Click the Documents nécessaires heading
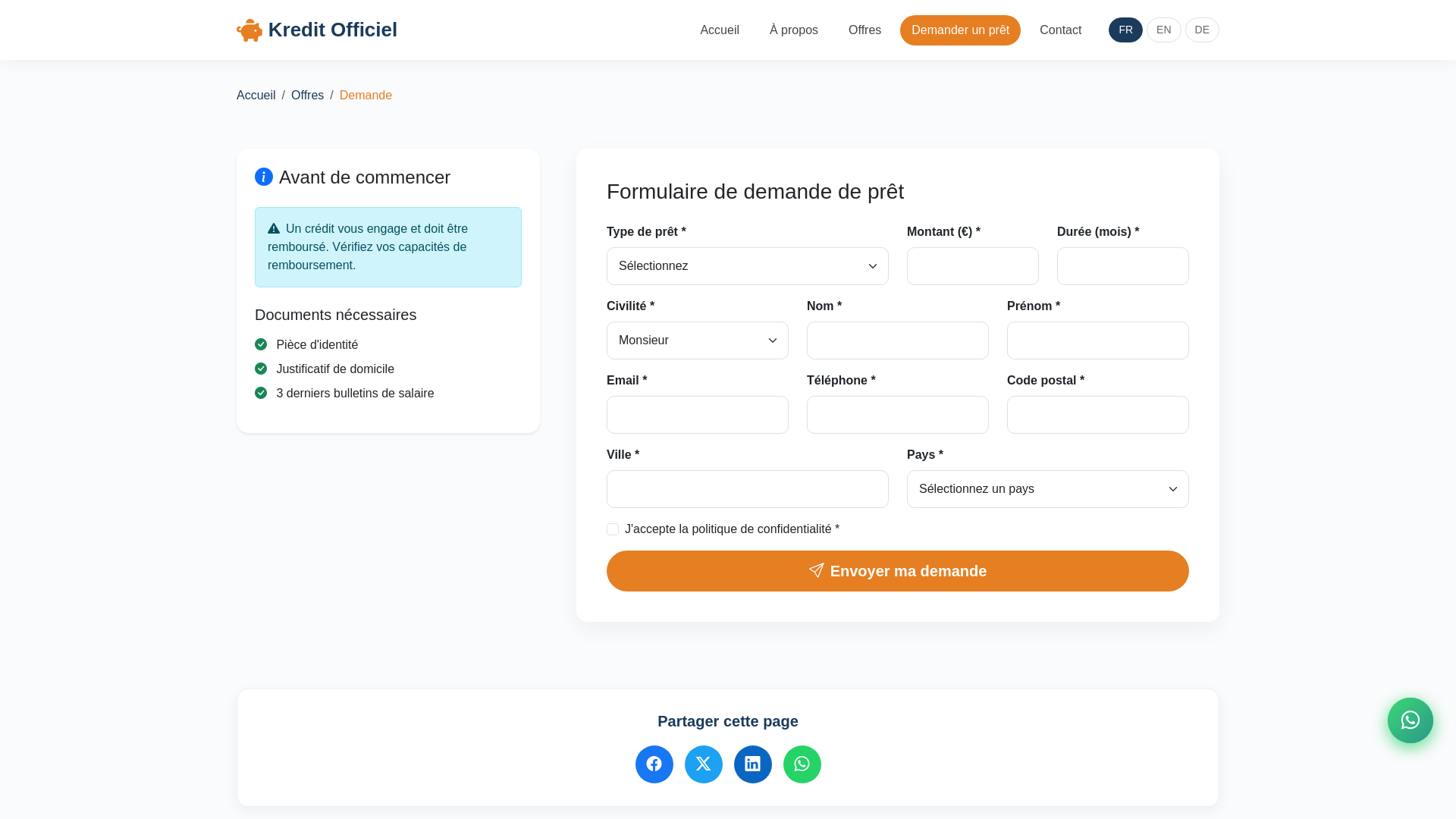Screen dimensions: 1456x819 [x=336, y=315]
